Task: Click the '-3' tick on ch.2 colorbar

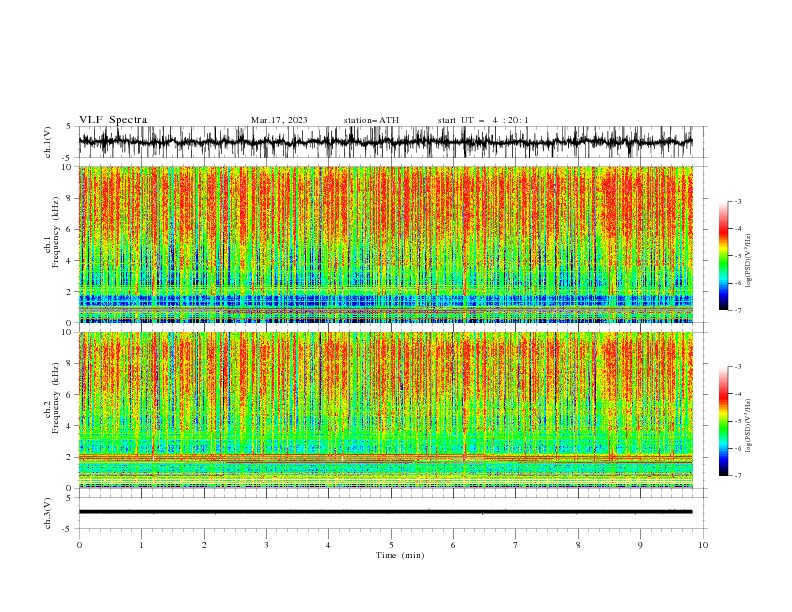Action: pyautogui.click(x=738, y=367)
